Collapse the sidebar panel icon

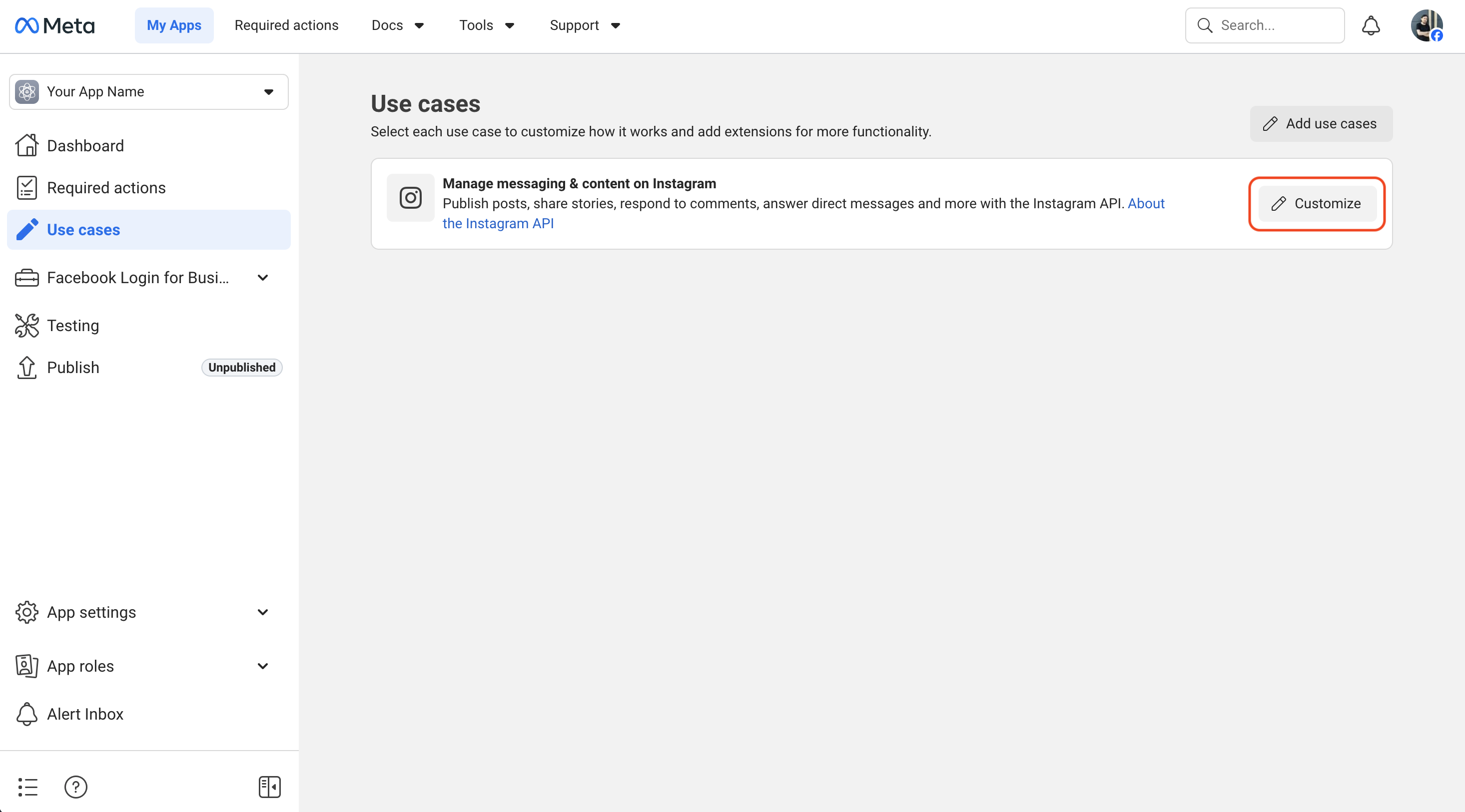coord(270,787)
